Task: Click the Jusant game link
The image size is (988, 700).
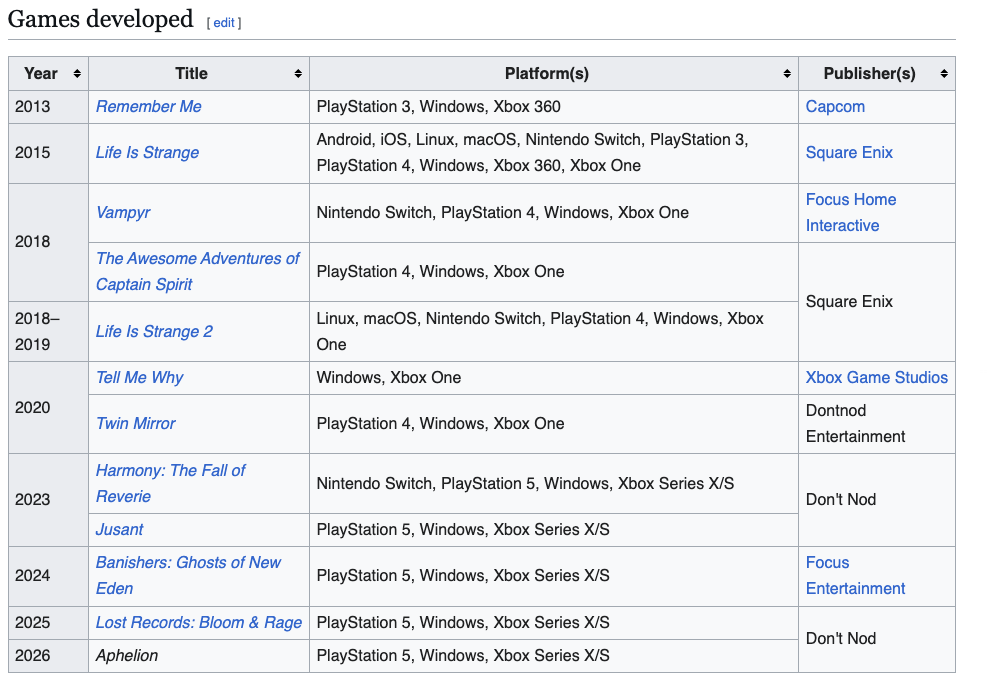Action: click(x=119, y=530)
